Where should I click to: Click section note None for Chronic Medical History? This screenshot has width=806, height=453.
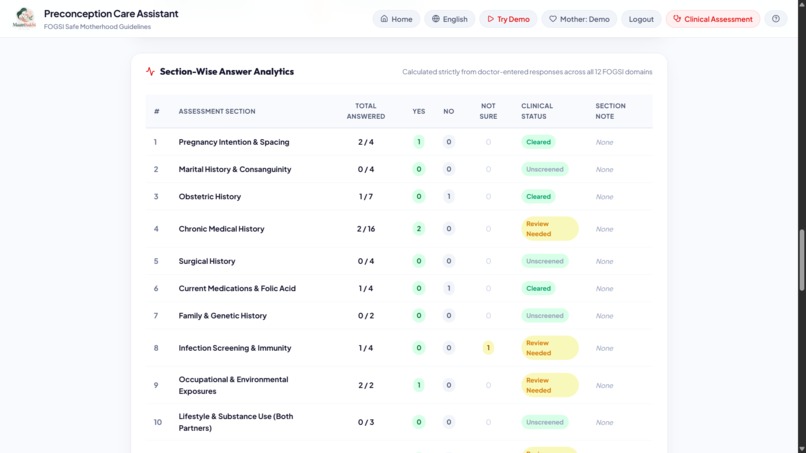tap(604, 229)
